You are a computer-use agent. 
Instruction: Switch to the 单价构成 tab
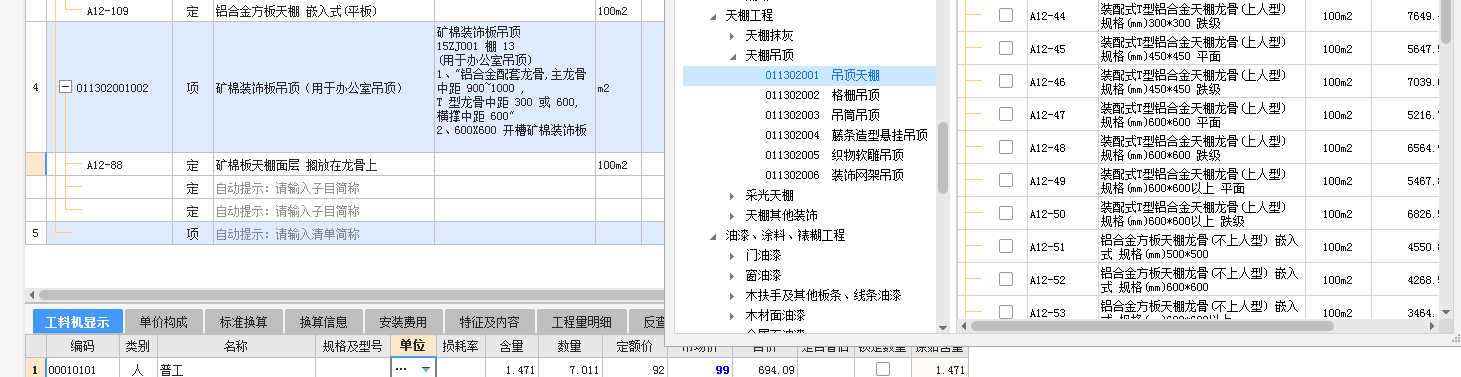[164, 322]
